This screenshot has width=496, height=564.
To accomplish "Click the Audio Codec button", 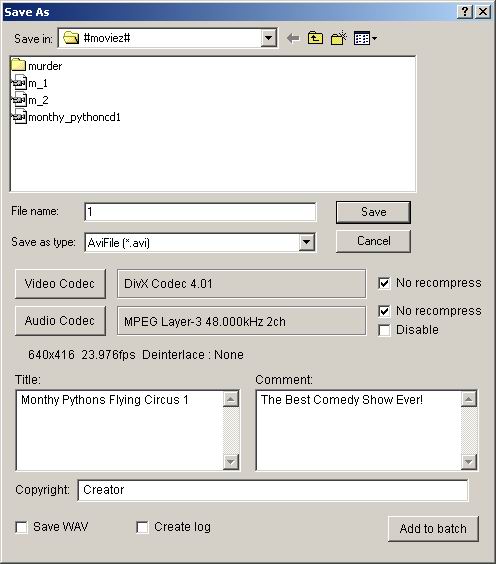I will [x=60, y=320].
